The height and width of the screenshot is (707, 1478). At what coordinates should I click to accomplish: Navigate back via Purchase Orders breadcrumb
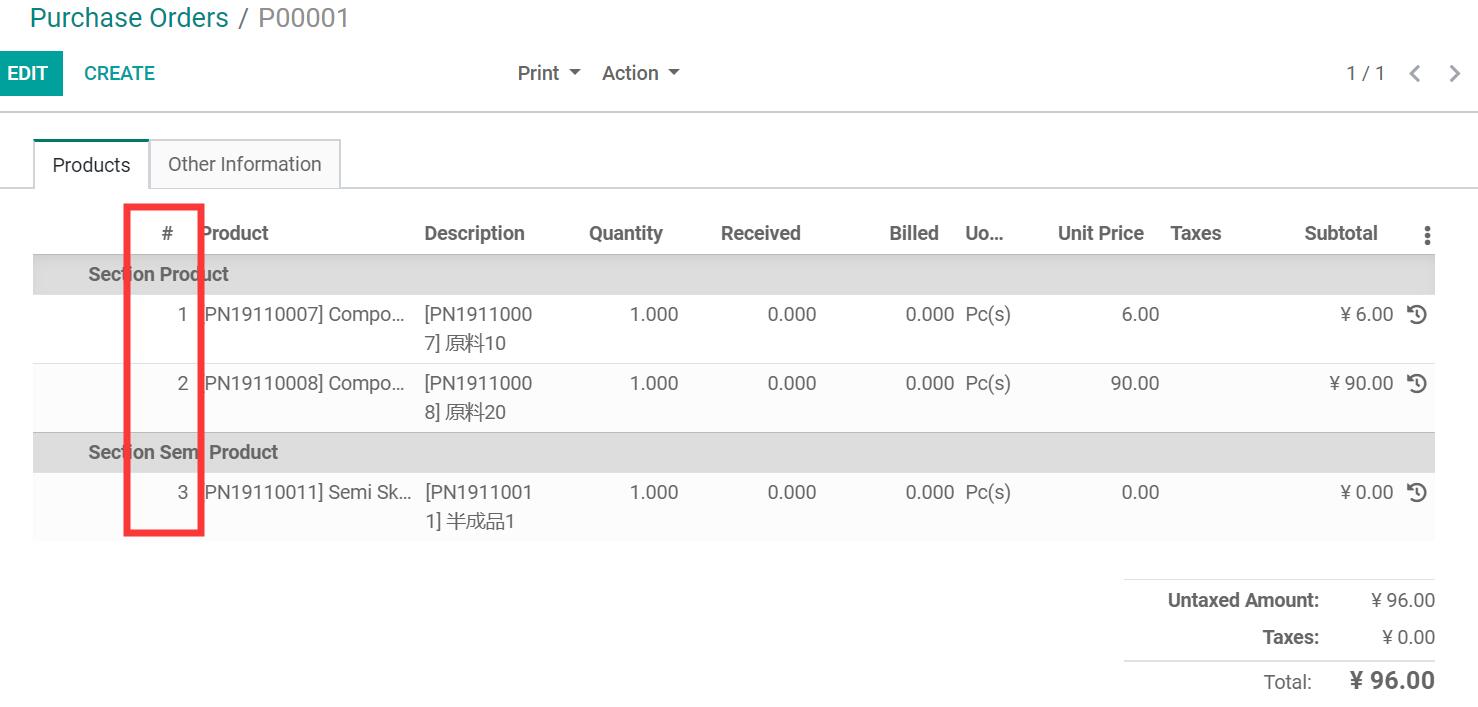pos(129,18)
